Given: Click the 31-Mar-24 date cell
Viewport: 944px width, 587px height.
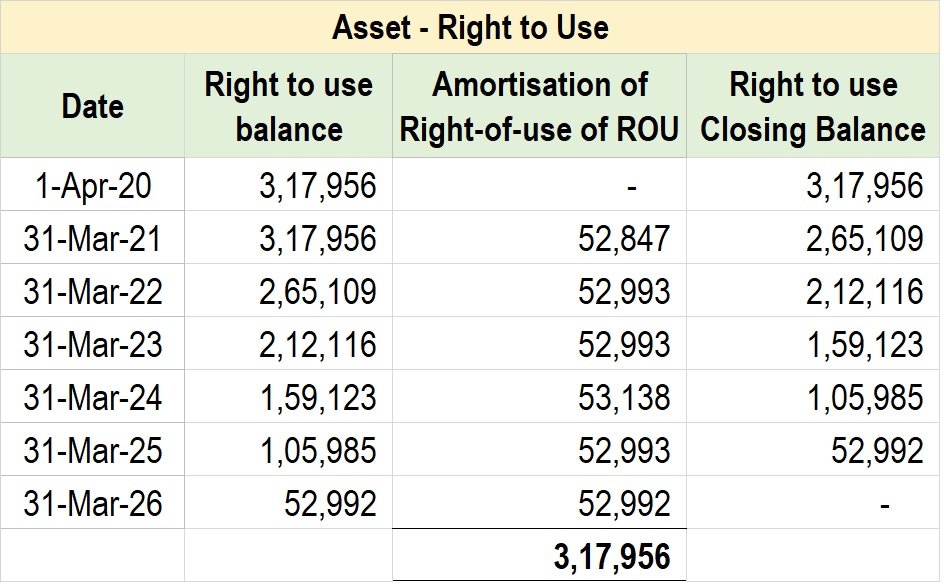Looking at the screenshot, I should click(x=92, y=398).
